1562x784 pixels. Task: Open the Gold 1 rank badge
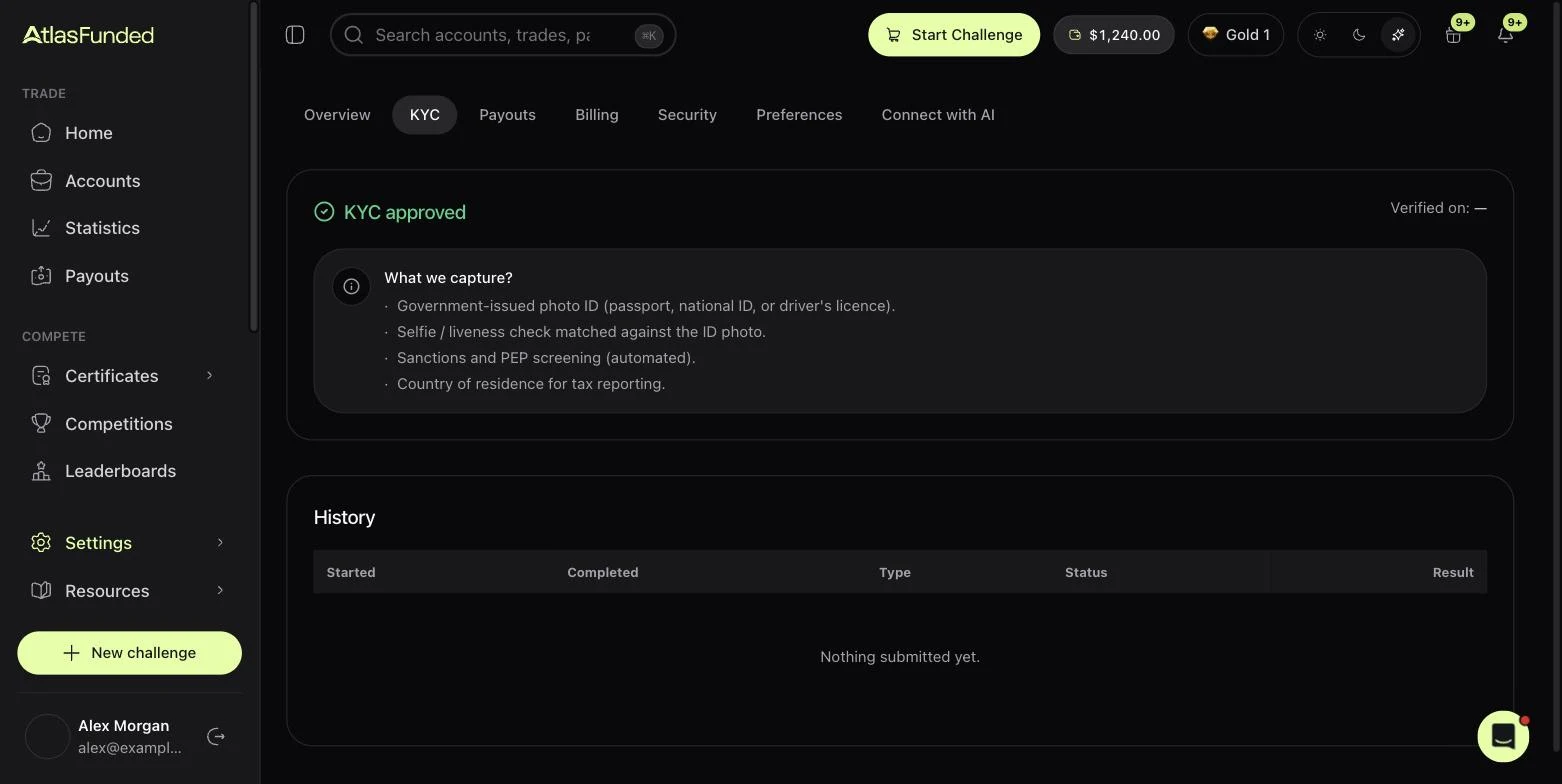(1236, 35)
